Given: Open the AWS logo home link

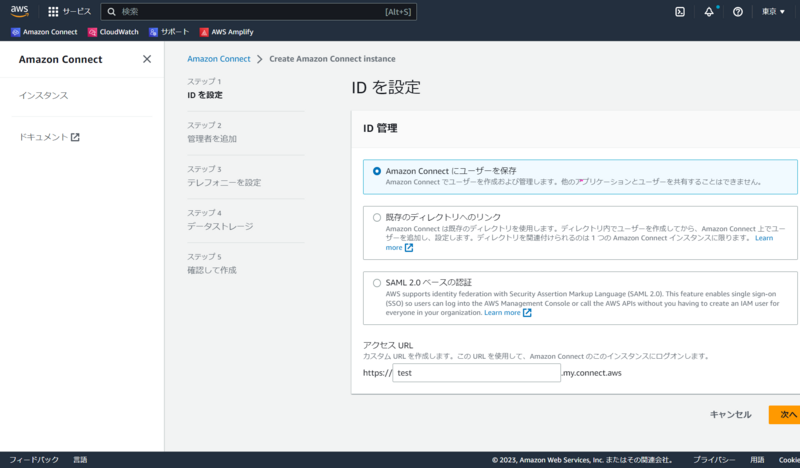Looking at the screenshot, I should (19, 11).
